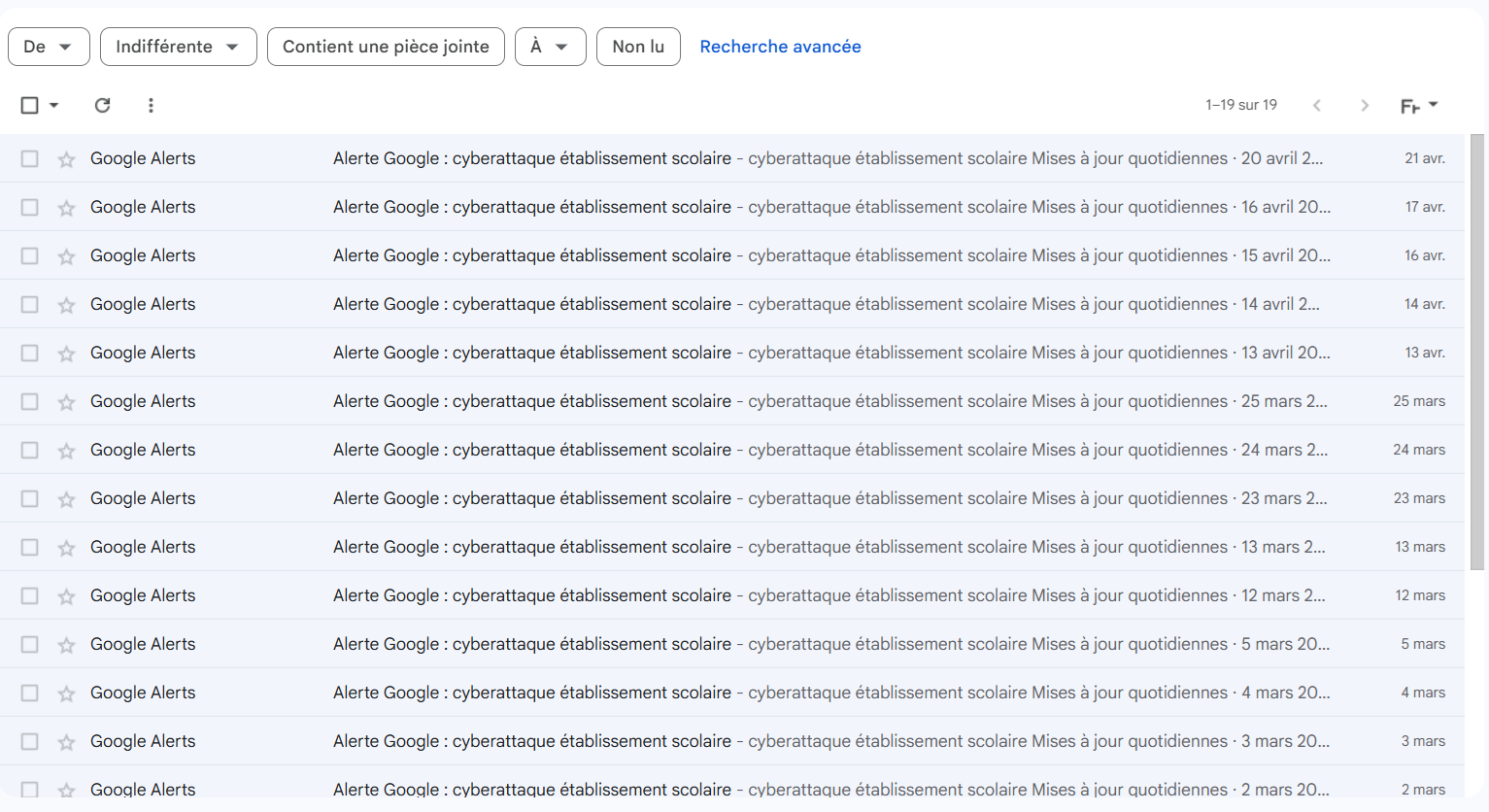Open the alert email previewing 14 avril

(x=732, y=304)
